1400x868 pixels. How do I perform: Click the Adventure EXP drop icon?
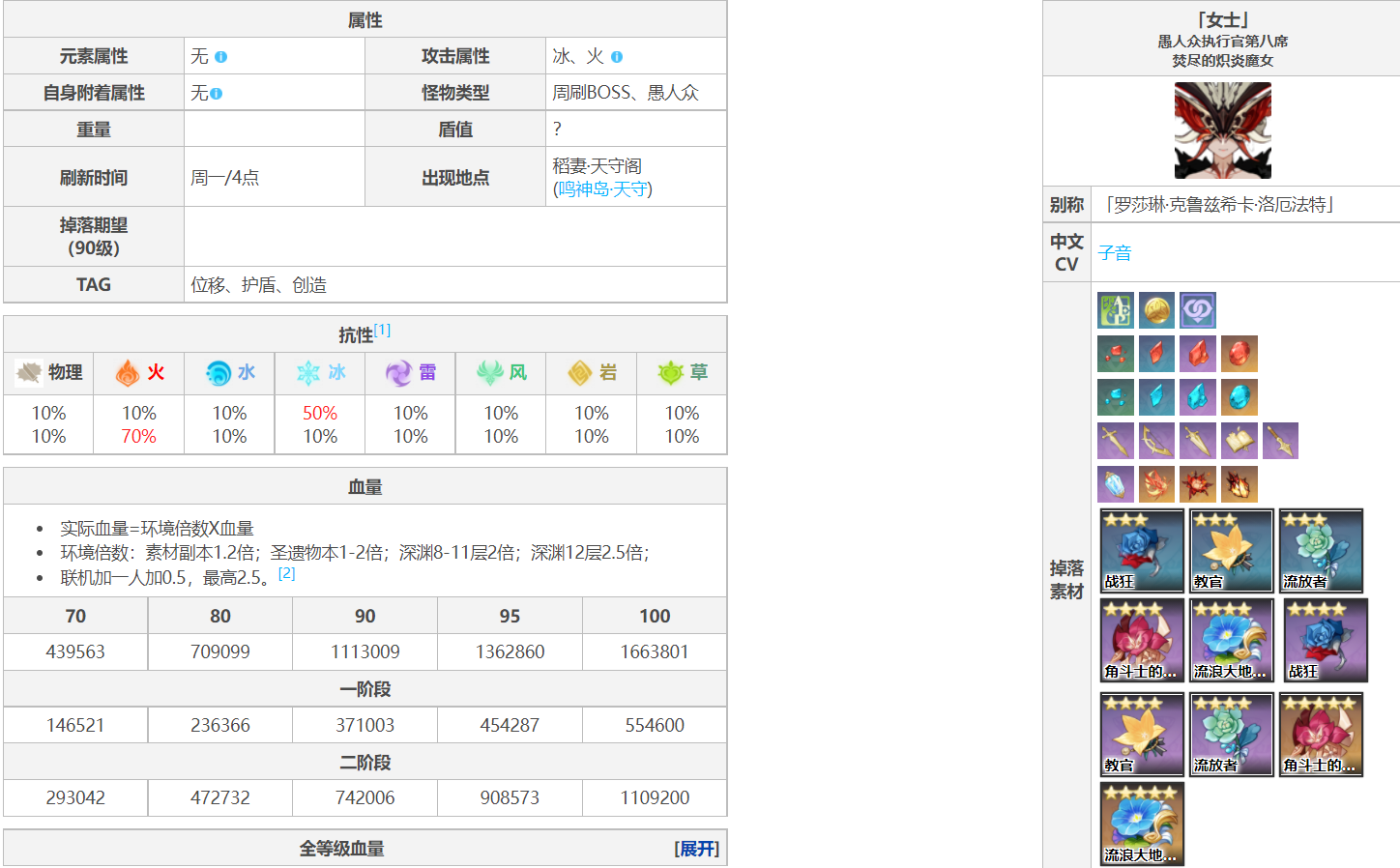coord(1115,310)
